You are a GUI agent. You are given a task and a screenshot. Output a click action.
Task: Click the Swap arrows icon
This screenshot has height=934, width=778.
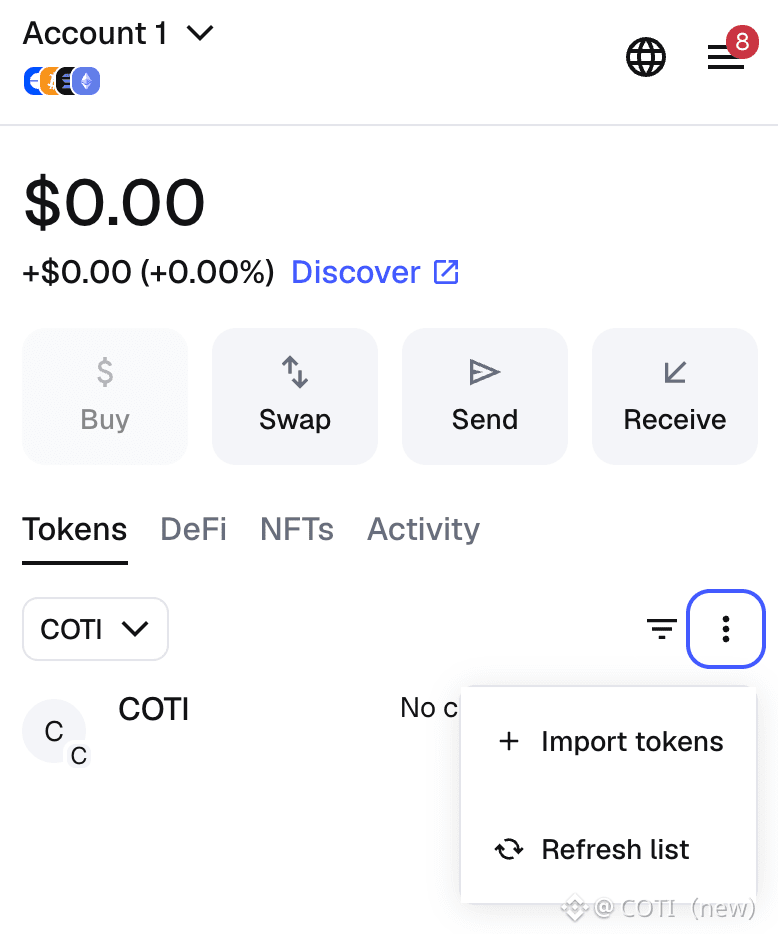pos(295,373)
